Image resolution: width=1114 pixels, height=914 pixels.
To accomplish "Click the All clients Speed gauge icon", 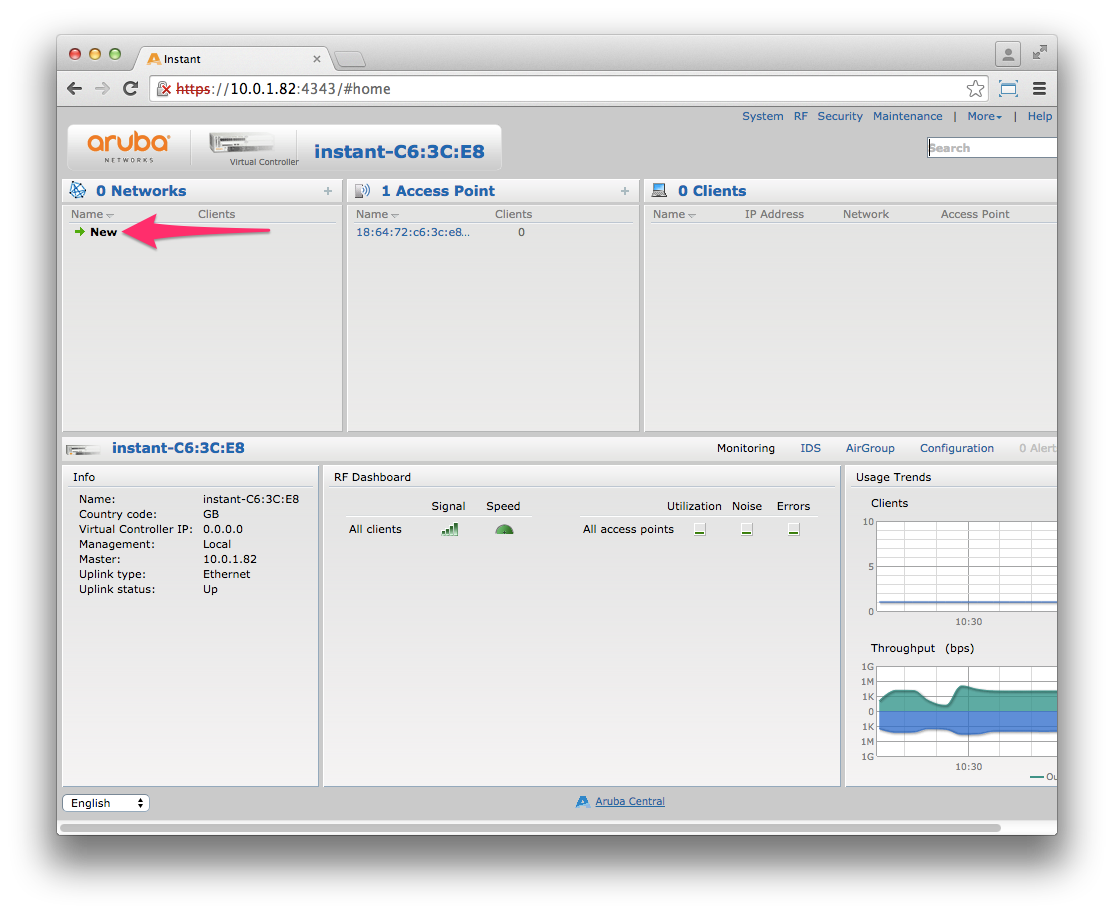I will coord(504,529).
